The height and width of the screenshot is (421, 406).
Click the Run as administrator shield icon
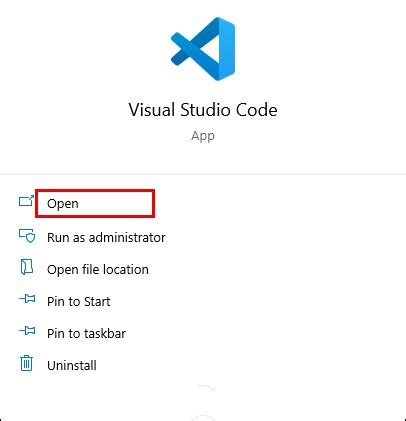pos(27,235)
